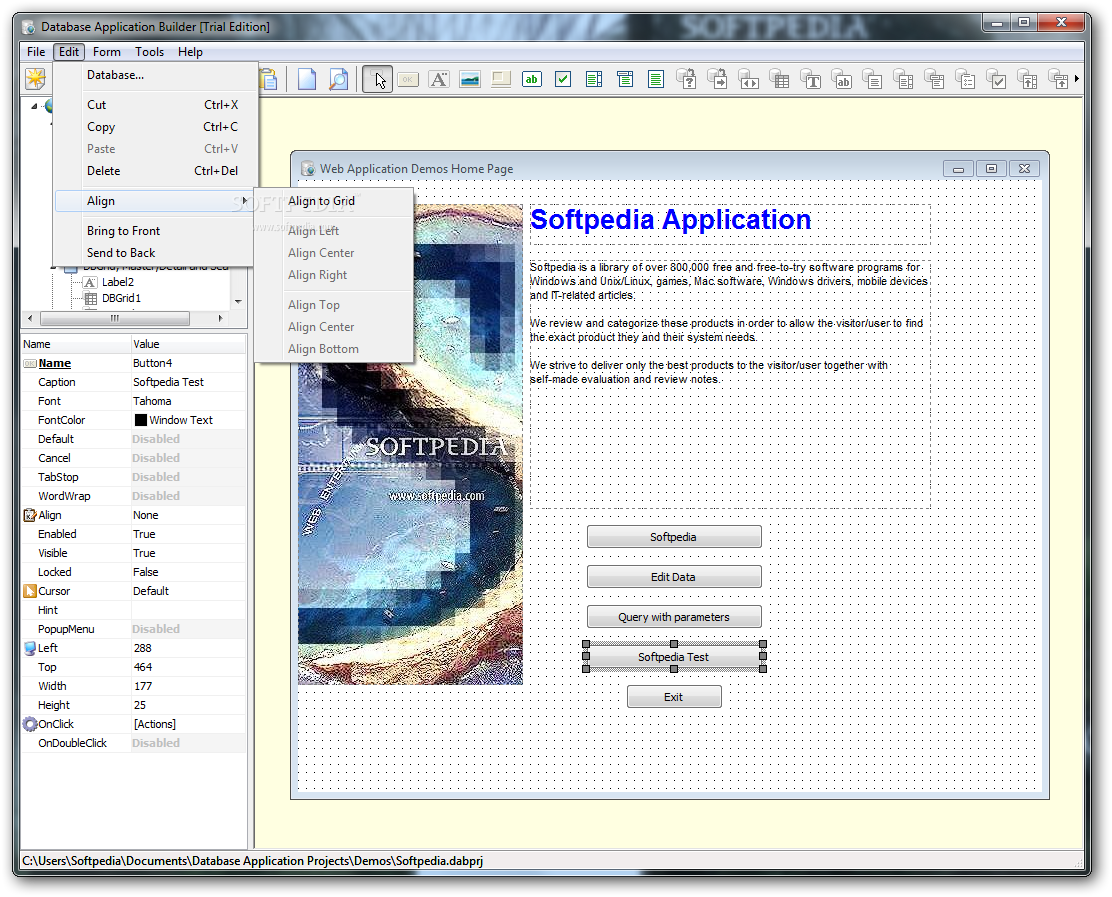Open the File menu

click(x=35, y=52)
